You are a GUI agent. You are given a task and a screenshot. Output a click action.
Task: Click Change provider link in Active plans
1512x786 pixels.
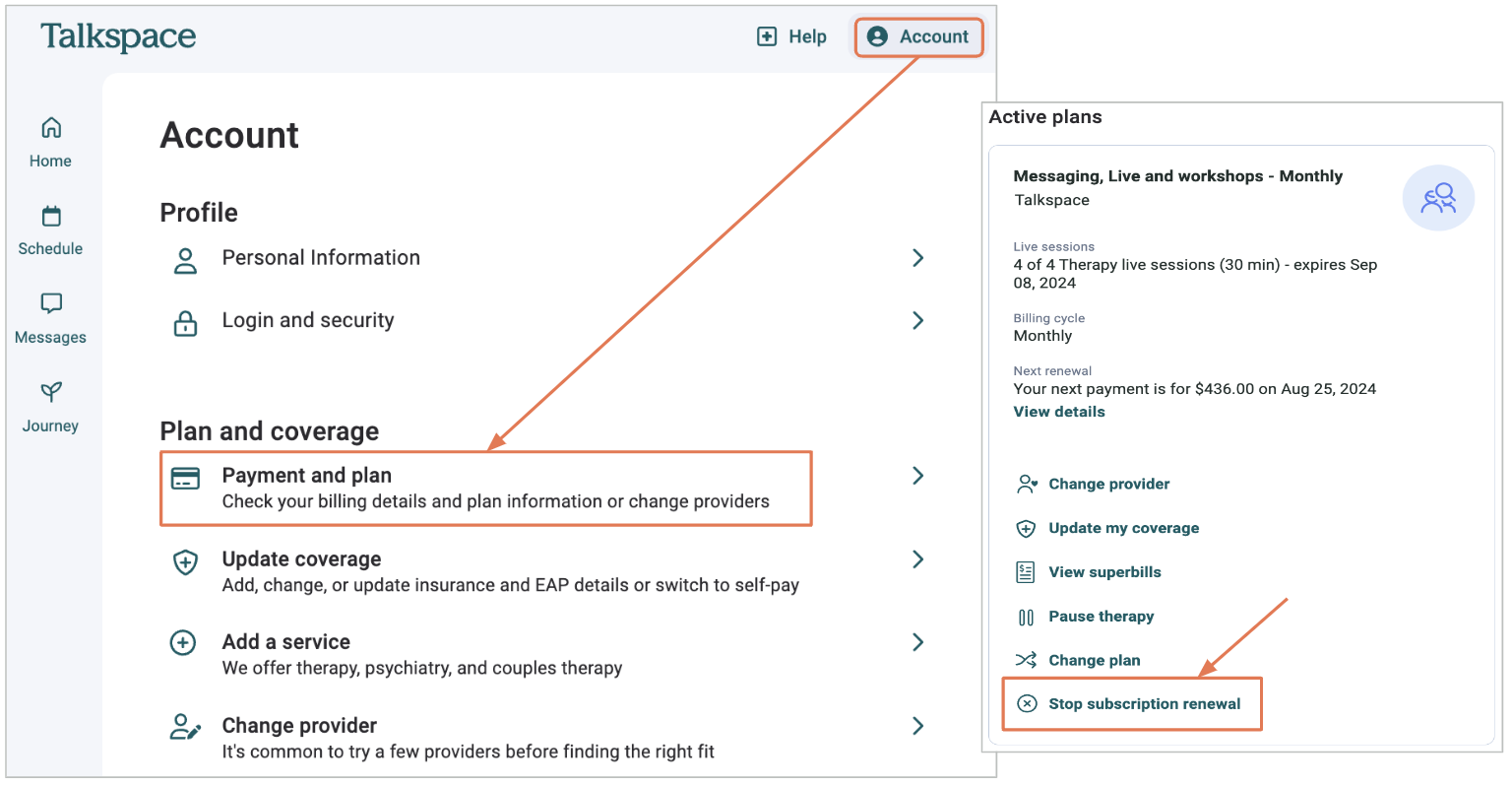tap(1109, 484)
